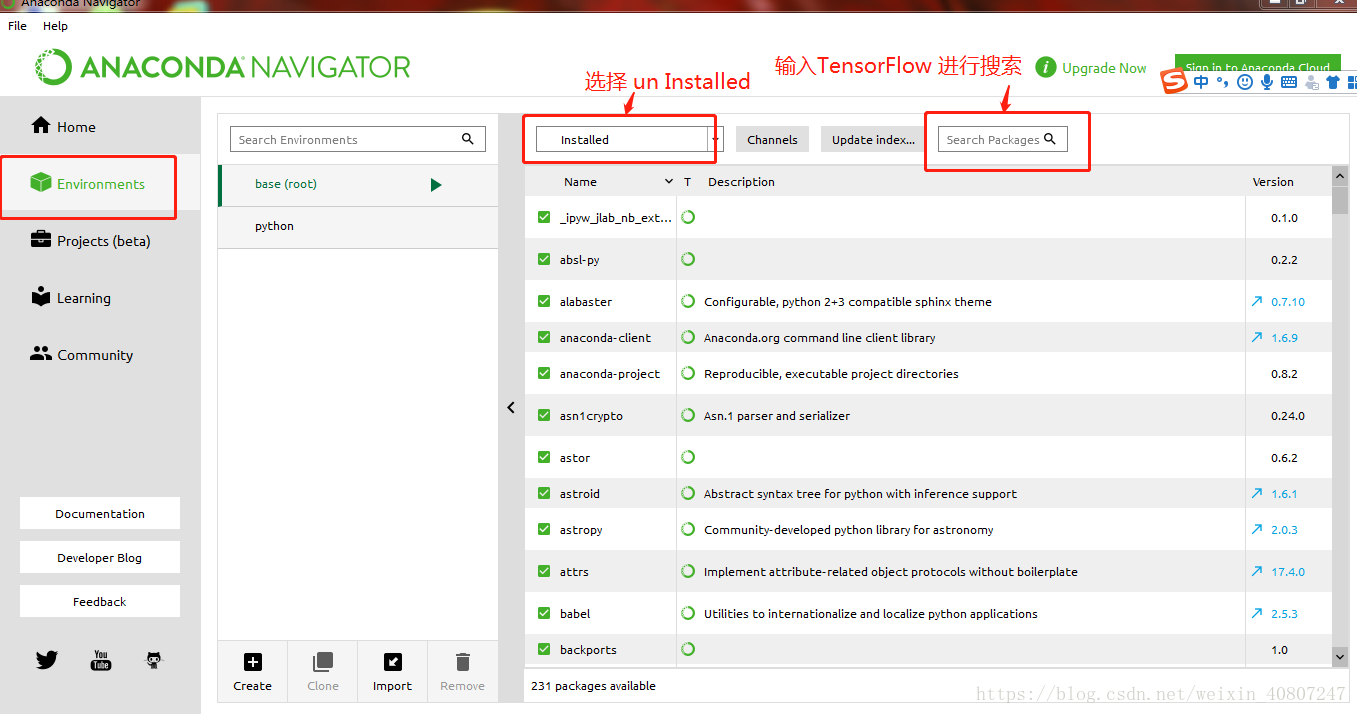Image resolution: width=1357 pixels, height=714 pixels.
Task: Click the IME microphone icon
Action: click(x=1267, y=82)
